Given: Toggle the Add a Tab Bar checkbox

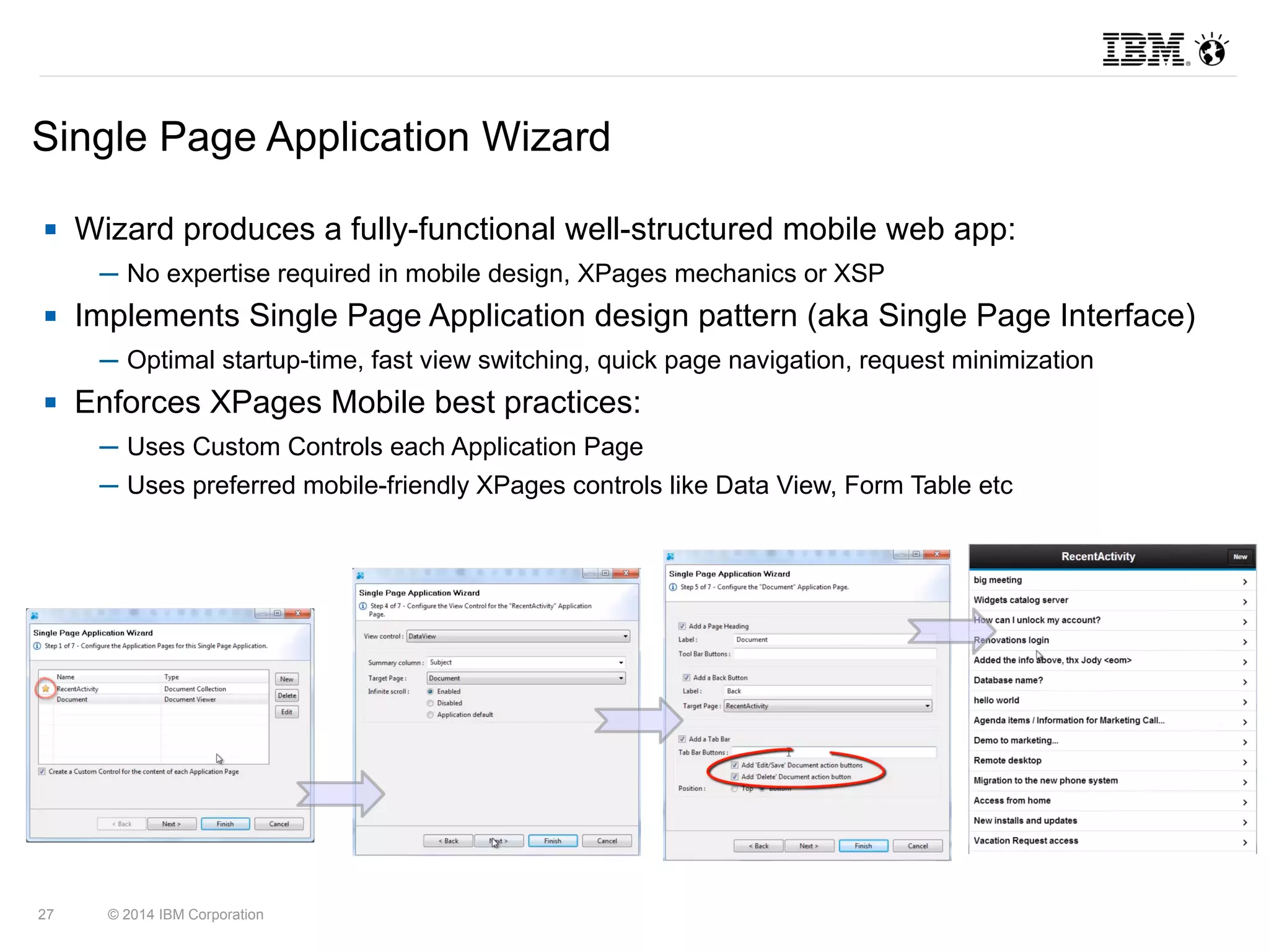Looking at the screenshot, I should (682, 739).
